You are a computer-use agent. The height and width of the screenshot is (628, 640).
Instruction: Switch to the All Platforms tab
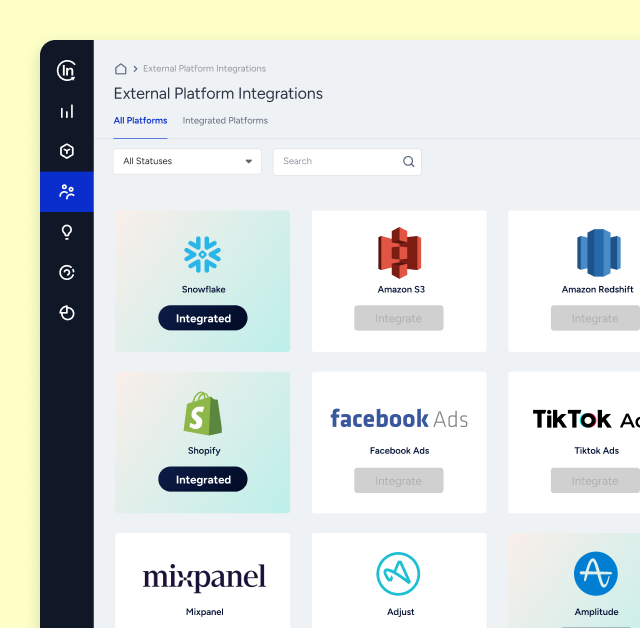pyautogui.click(x=140, y=121)
